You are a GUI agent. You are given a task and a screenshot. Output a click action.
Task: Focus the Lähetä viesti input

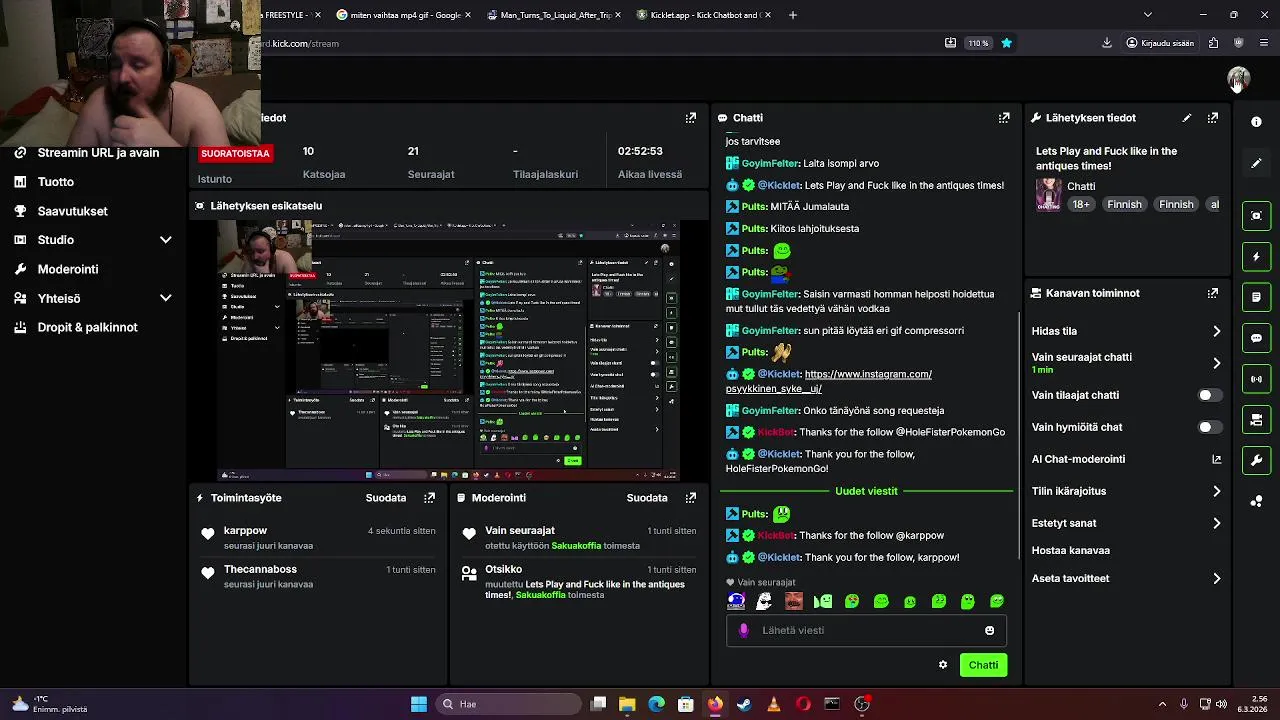pos(866,631)
